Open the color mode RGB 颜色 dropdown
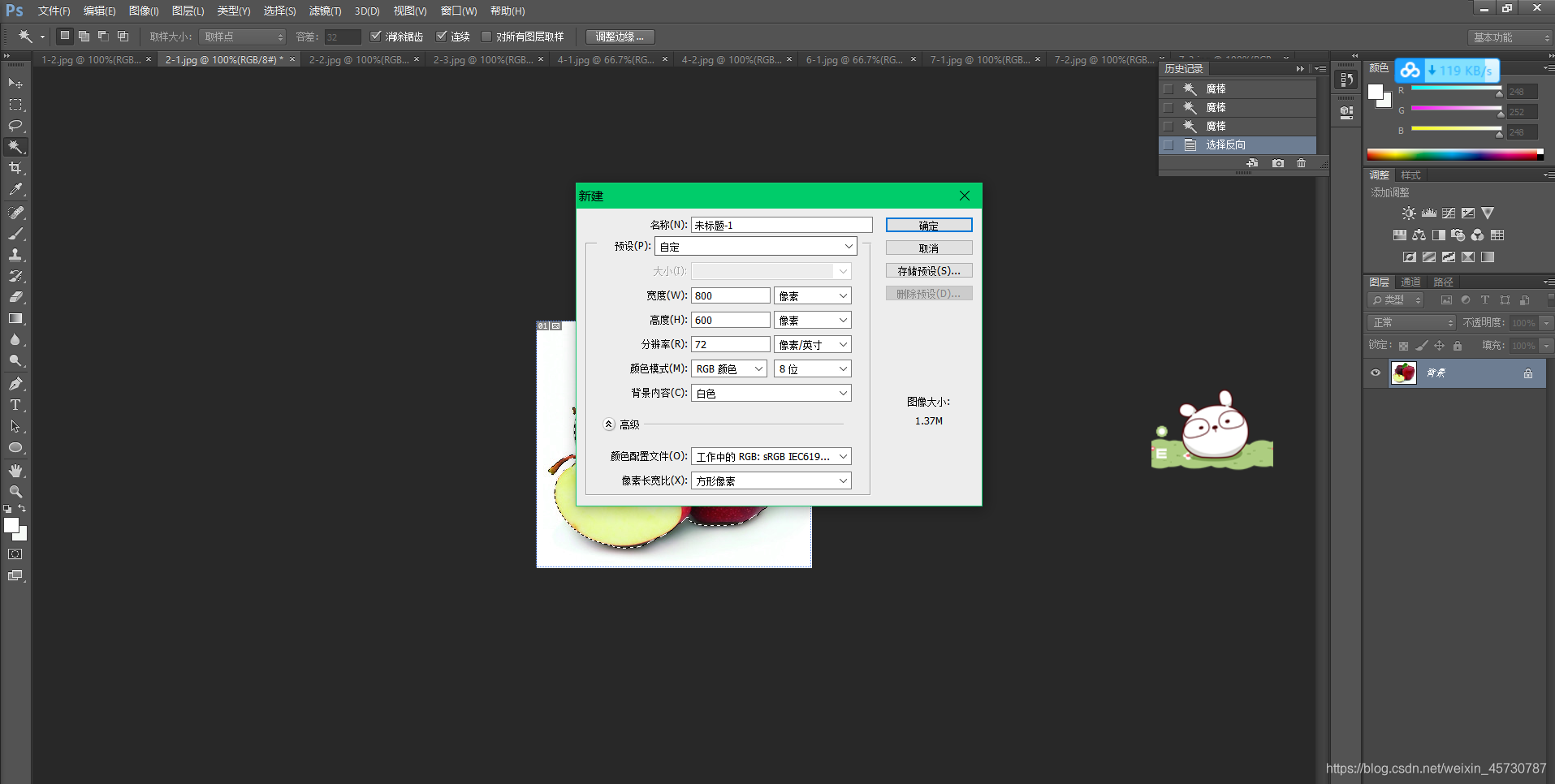This screenshot has width=1555, height=784. (729, 369)
